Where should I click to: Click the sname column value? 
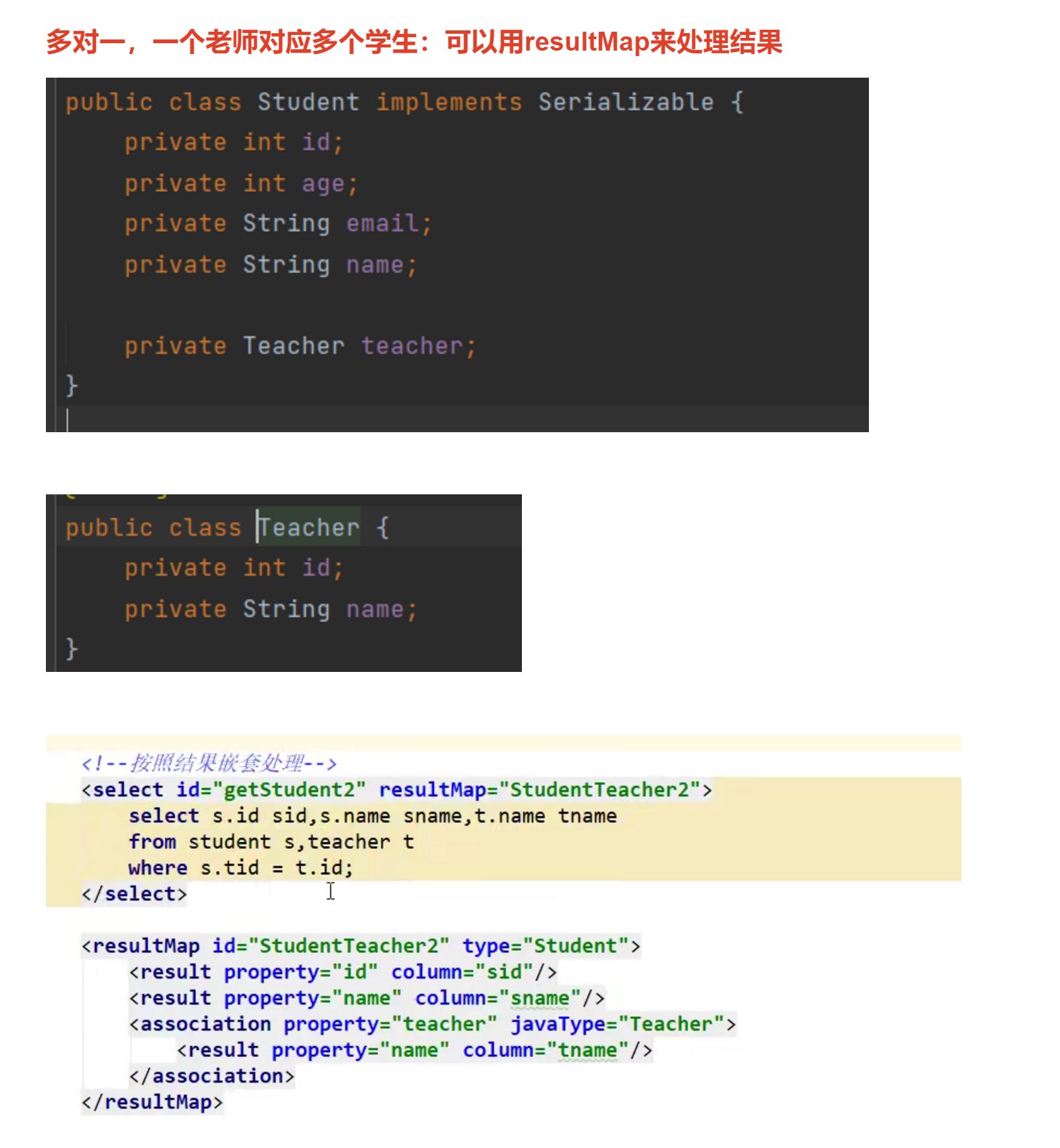coord(539,998)
